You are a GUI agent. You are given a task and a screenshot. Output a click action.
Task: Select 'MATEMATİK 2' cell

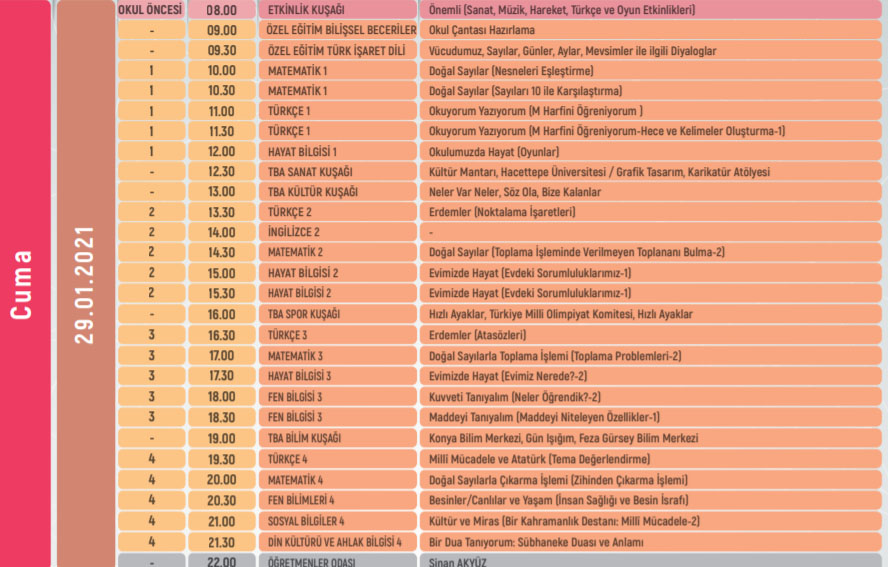[x=338, y=252]
